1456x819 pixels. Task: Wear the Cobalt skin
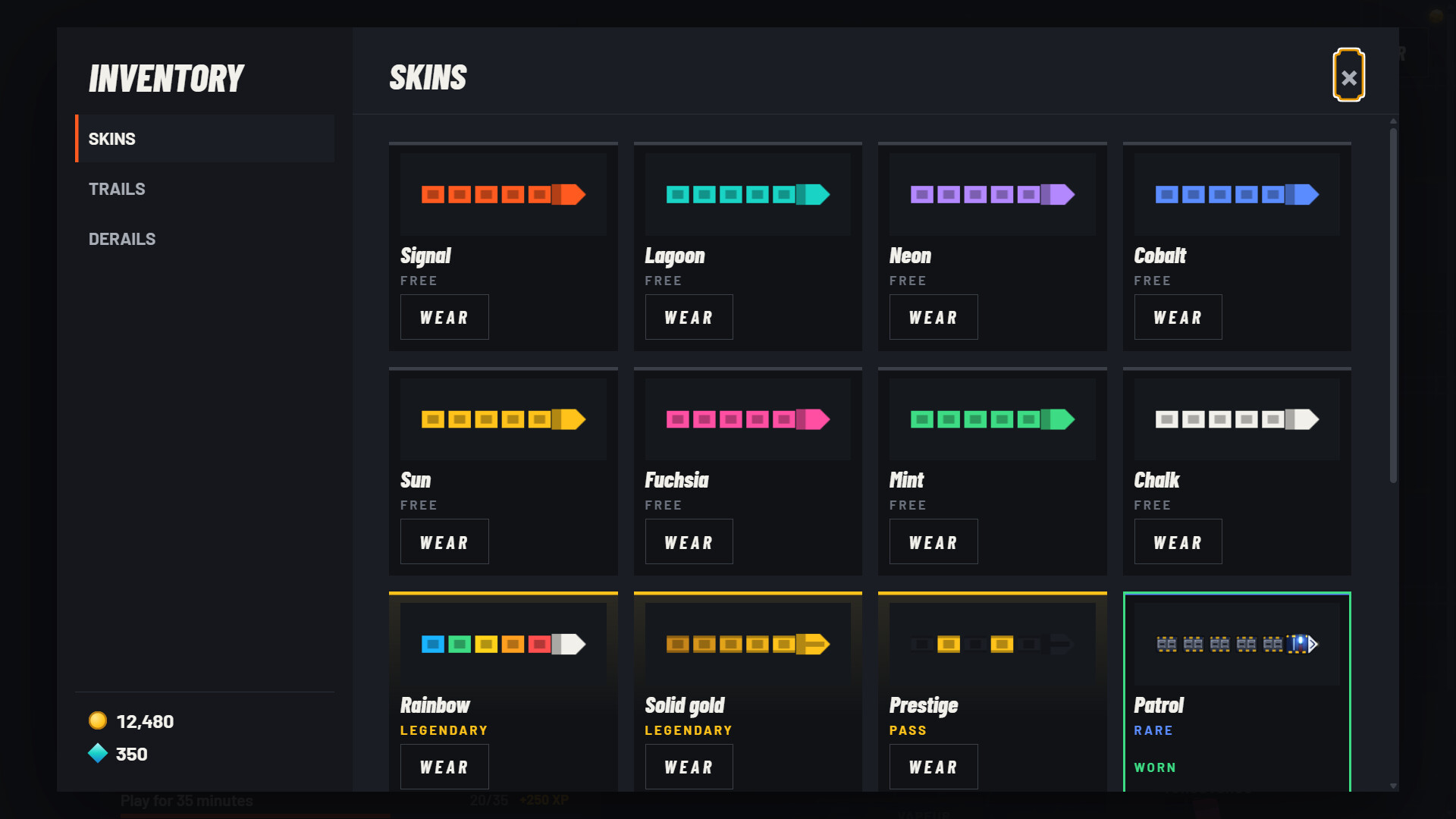click(1178, 317)
